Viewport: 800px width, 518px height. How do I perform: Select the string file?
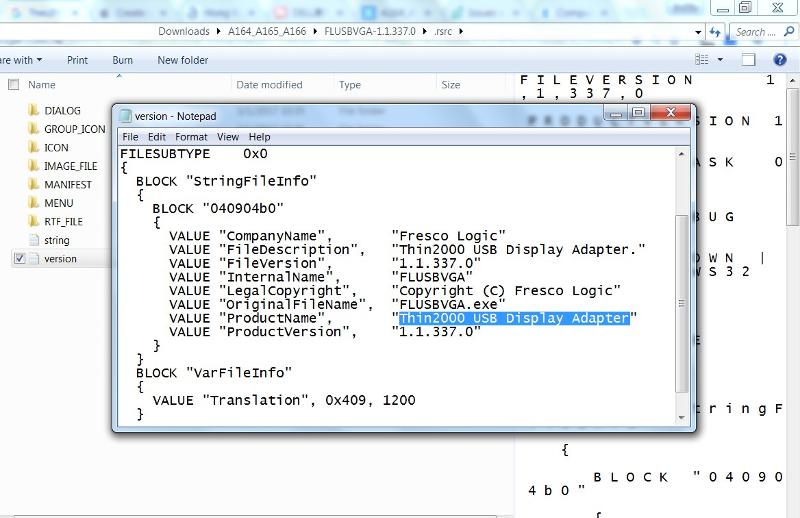point(56,240)
